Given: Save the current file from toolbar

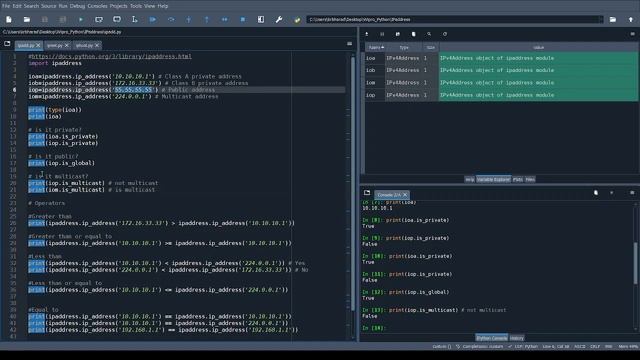Looking at the screenshot, I should (44, 20).
